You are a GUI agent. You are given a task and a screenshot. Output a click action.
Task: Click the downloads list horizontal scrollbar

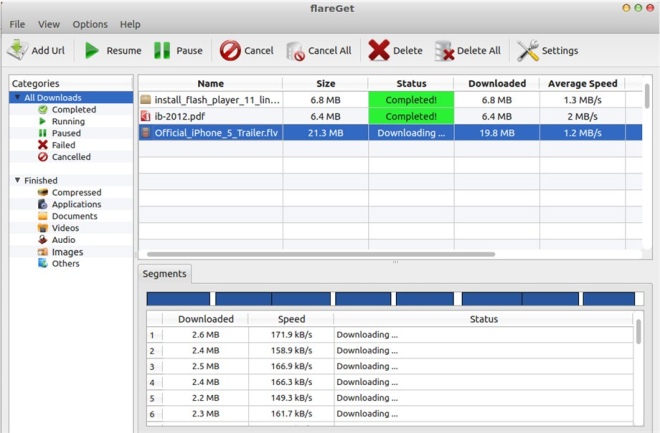321,254
